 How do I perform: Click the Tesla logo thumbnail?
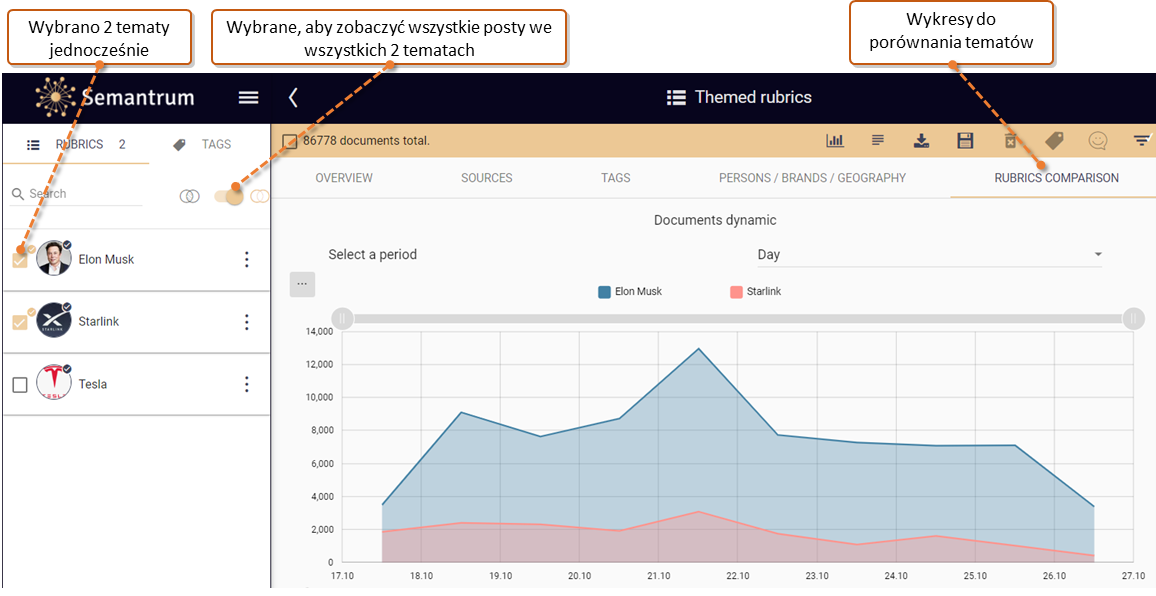click(x=54, y=383)
